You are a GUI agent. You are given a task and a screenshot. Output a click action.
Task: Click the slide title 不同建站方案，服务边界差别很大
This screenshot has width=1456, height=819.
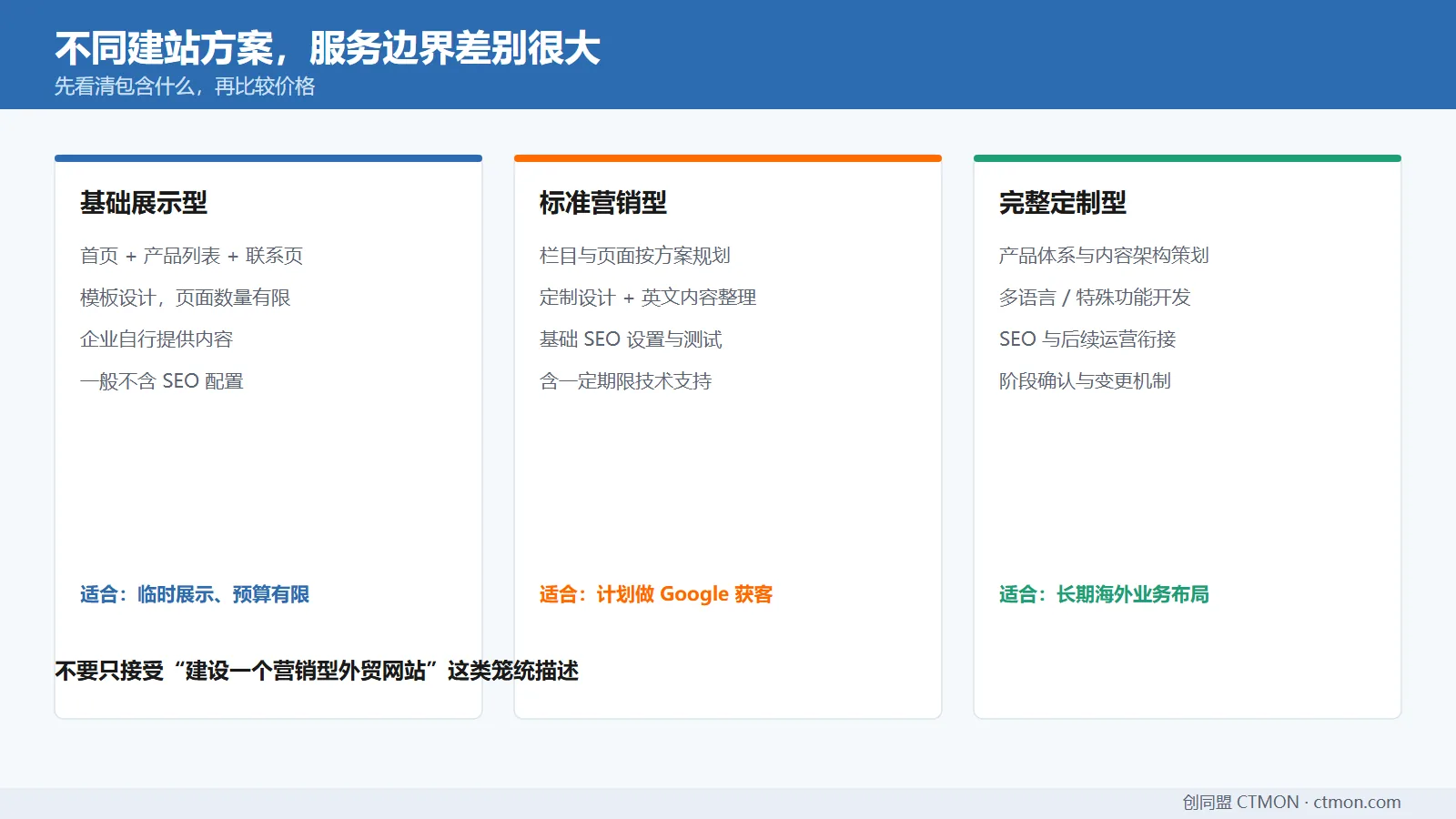point(328,48)
